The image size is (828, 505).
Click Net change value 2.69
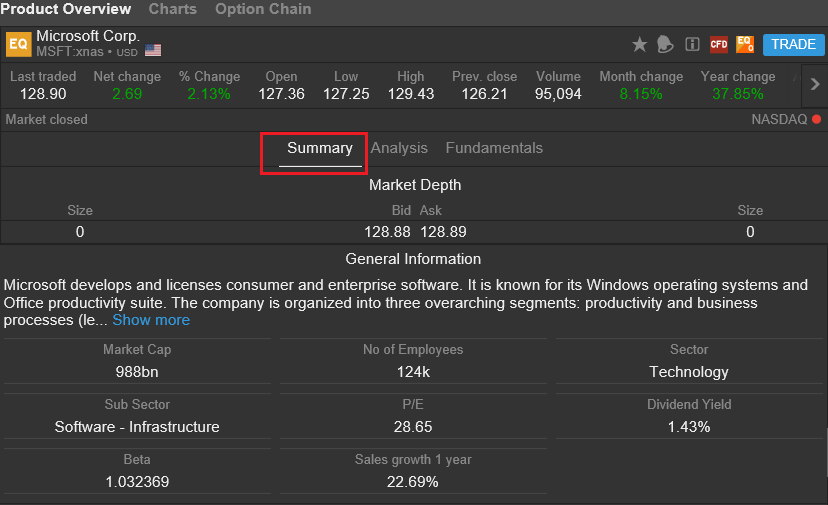click(127, 94)
